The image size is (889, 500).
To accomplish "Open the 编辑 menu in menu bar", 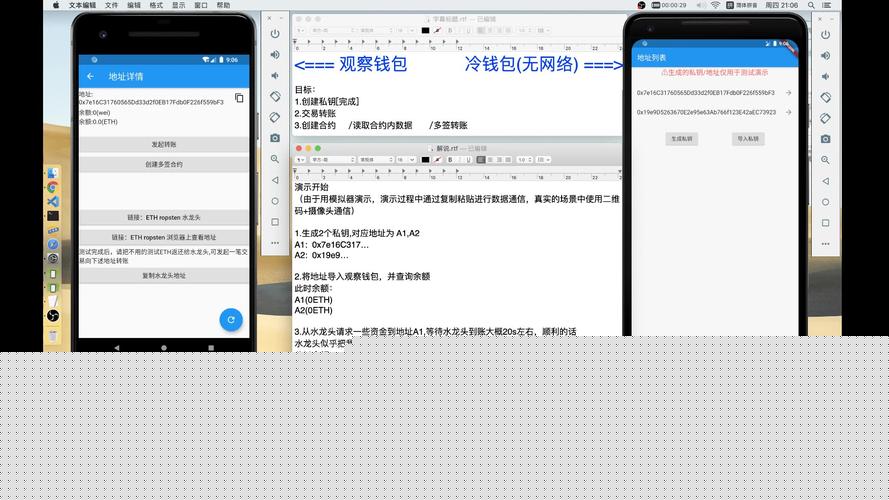I will coord(134,5).
